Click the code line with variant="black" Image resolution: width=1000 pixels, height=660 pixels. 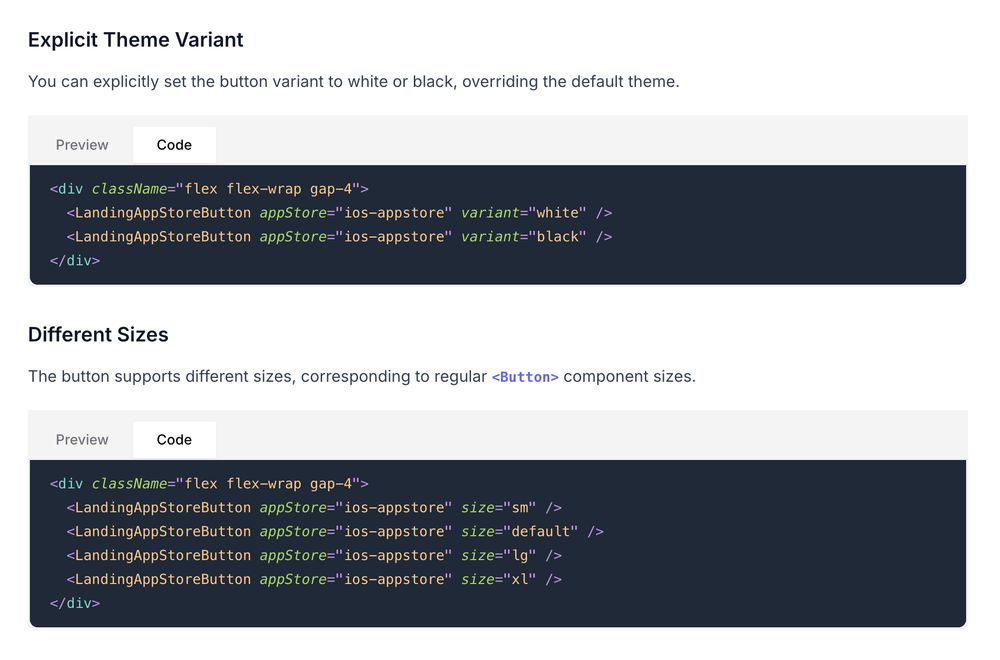339,237
